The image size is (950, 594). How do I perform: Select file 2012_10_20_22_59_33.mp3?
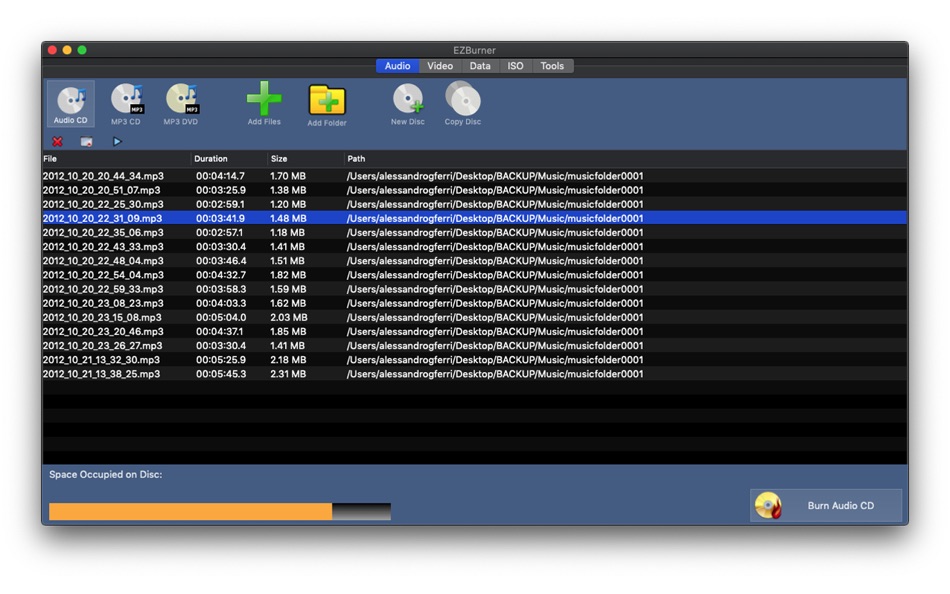(x=103, y=289)
